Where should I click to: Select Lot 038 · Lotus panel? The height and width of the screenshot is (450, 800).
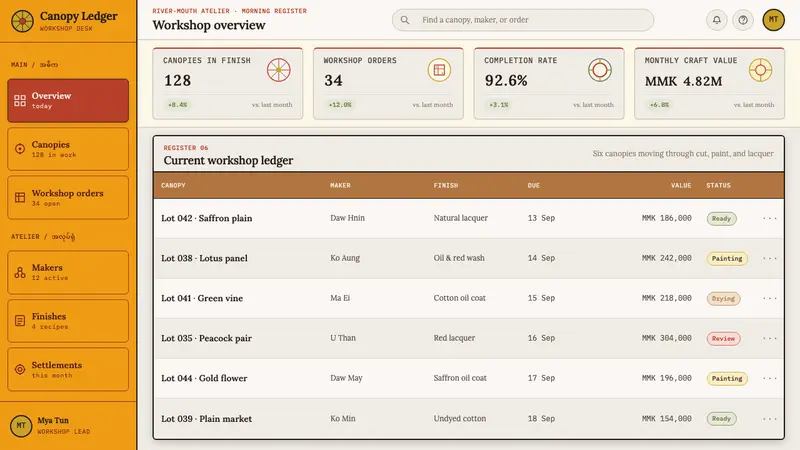point(205,258)
